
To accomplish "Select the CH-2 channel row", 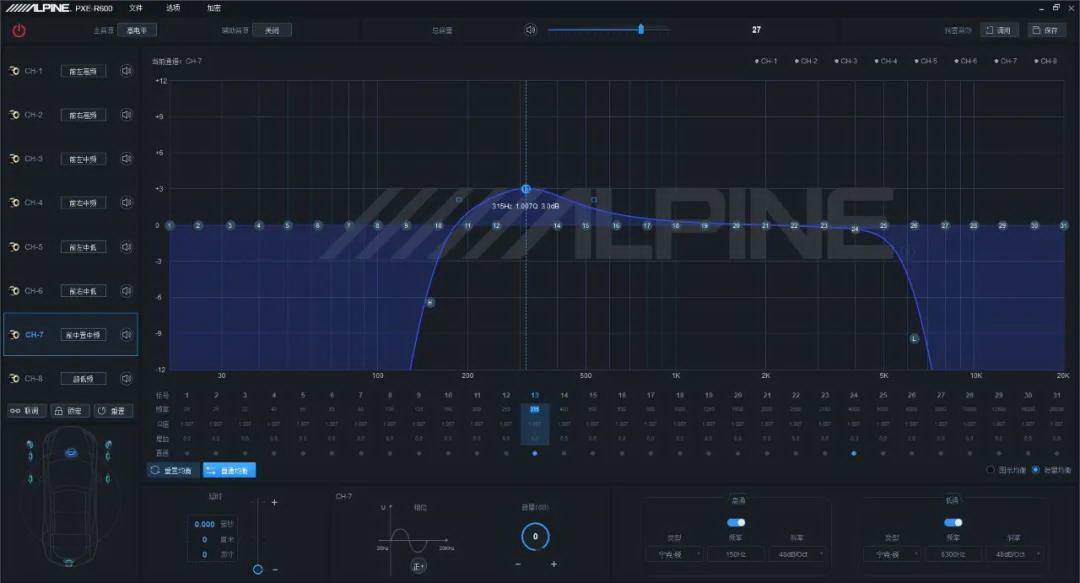I will pos(70,114).
